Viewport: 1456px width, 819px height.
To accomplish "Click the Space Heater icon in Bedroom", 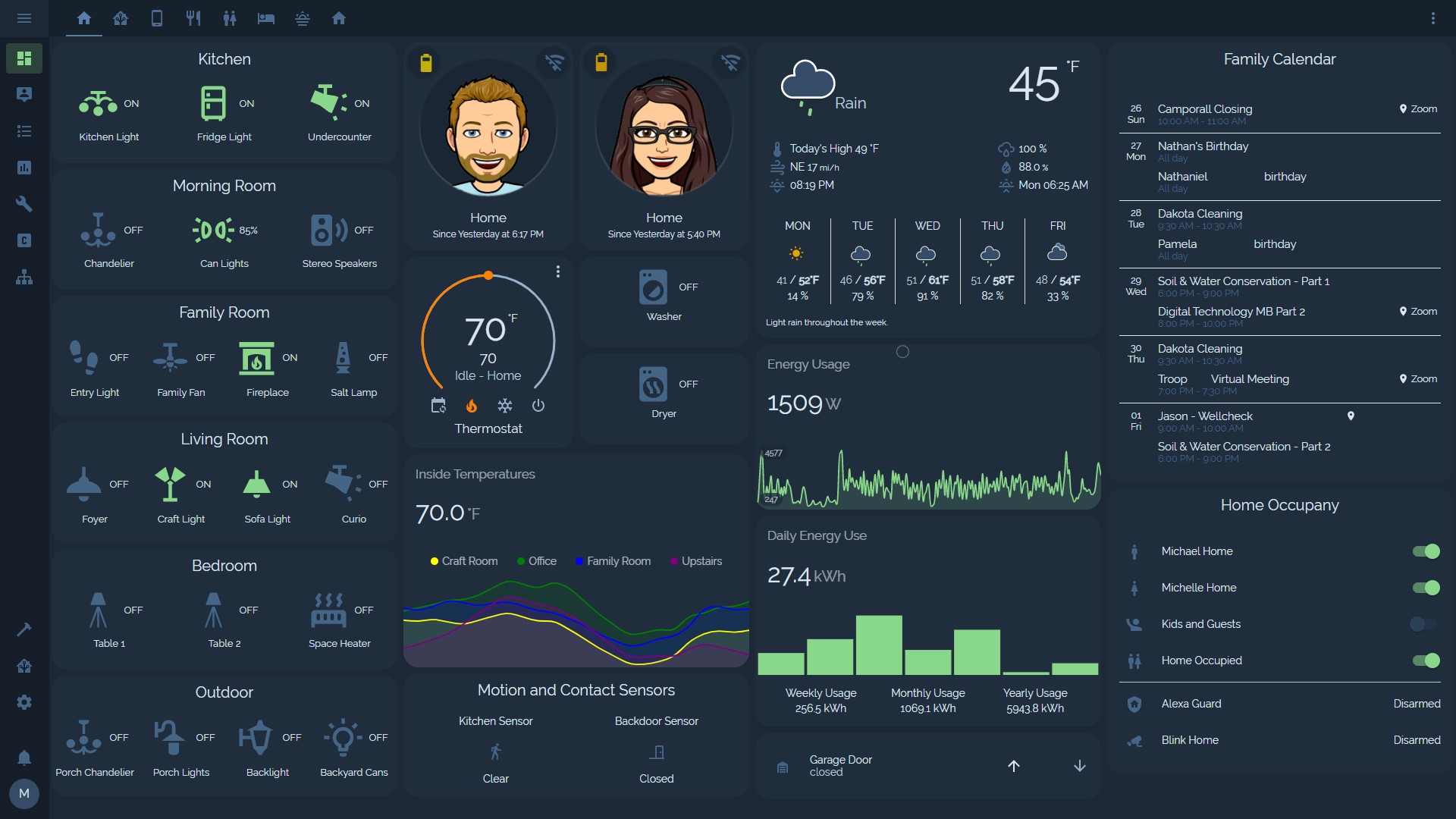I will pos(328,610).
